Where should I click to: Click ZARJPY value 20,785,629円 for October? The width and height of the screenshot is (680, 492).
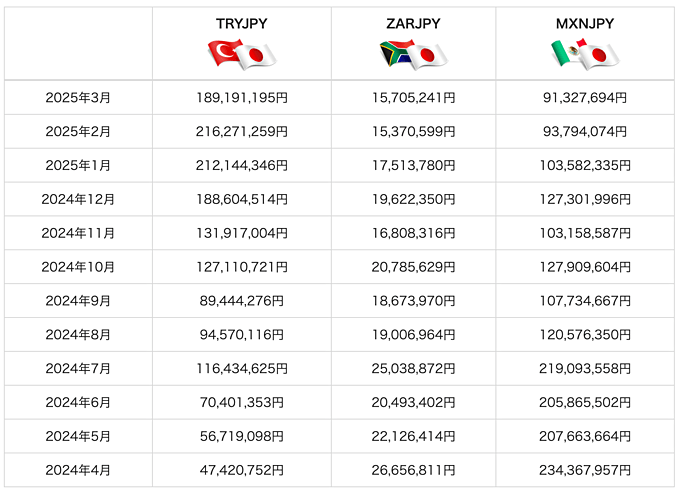tap(413, 267)
